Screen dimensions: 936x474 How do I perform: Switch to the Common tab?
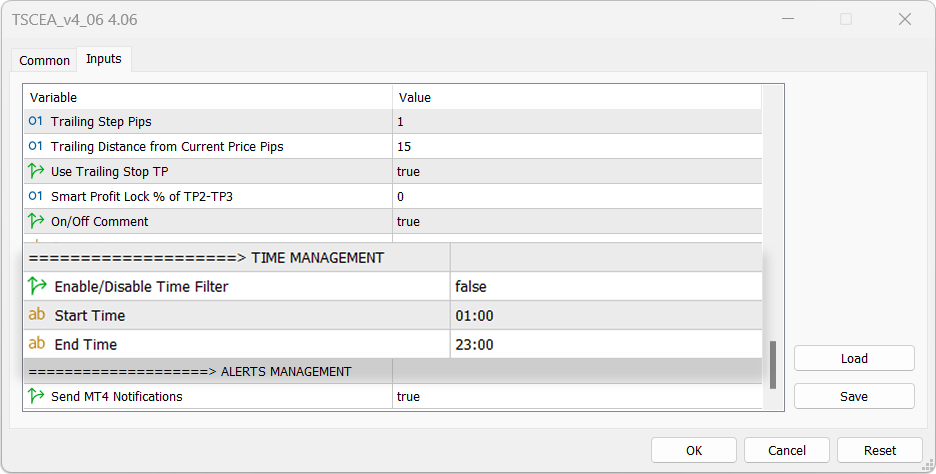coord(45,60)
